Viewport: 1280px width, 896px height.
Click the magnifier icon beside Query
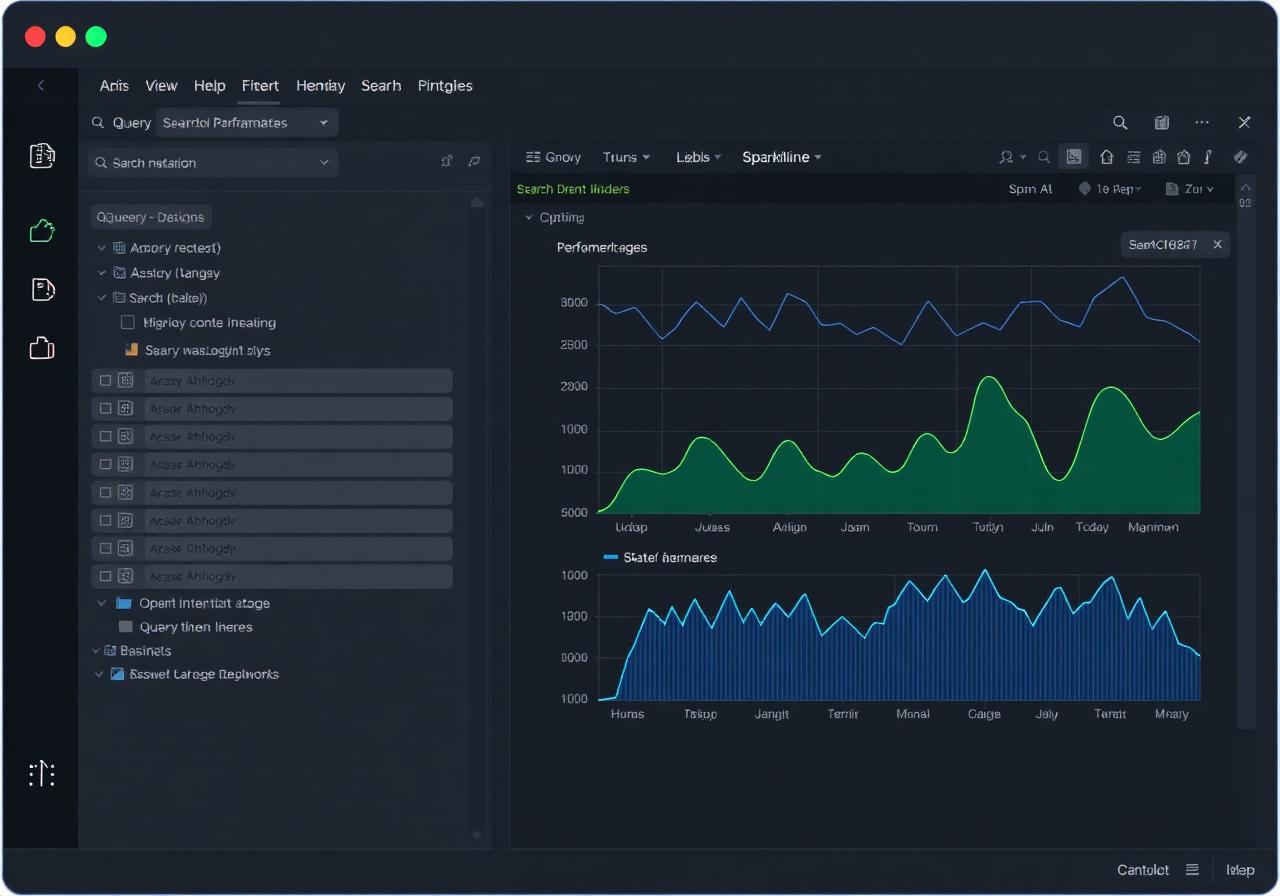[x=98, y=123]
